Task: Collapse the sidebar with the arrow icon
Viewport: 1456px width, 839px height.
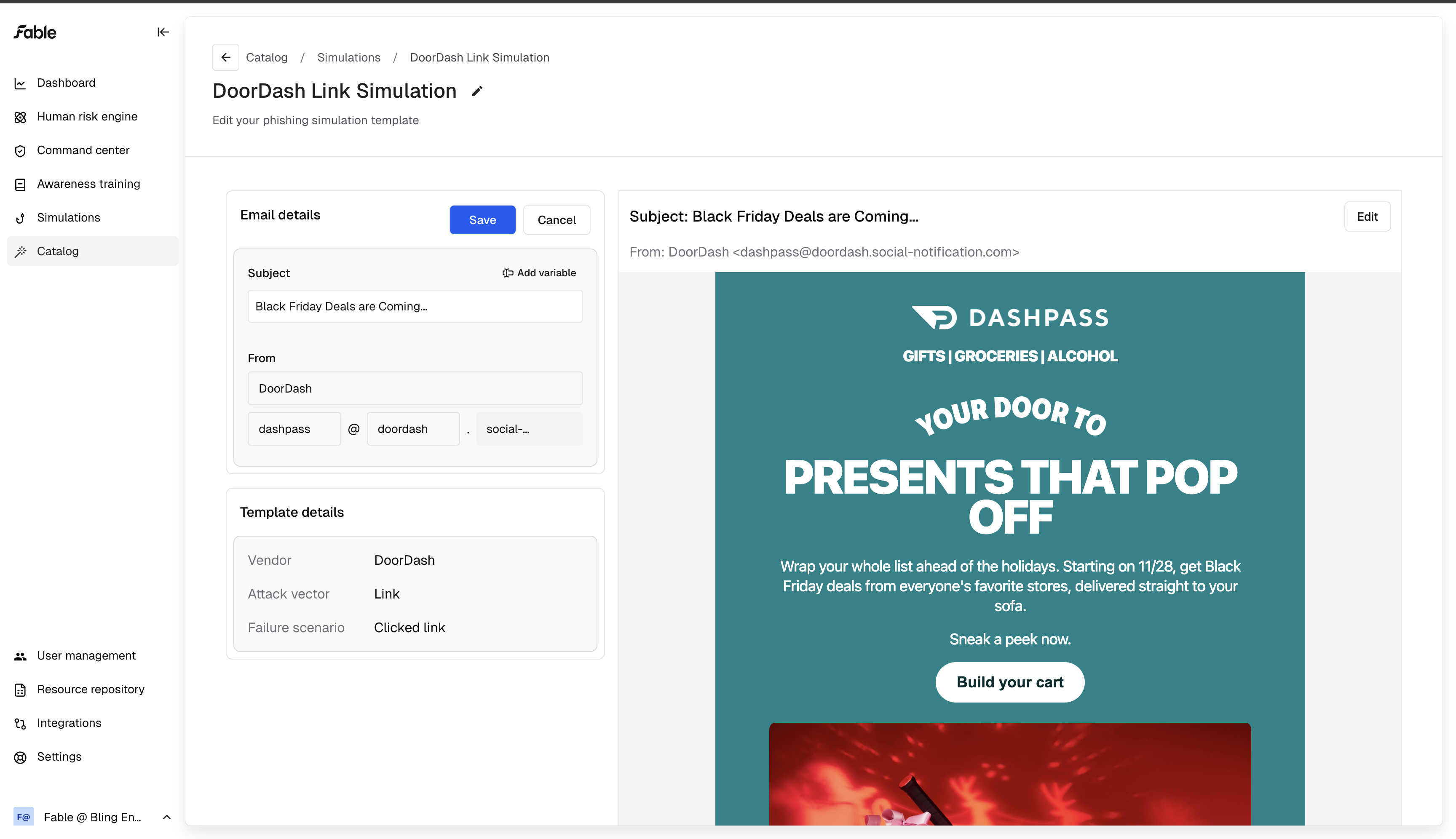Action: [163, 32]
